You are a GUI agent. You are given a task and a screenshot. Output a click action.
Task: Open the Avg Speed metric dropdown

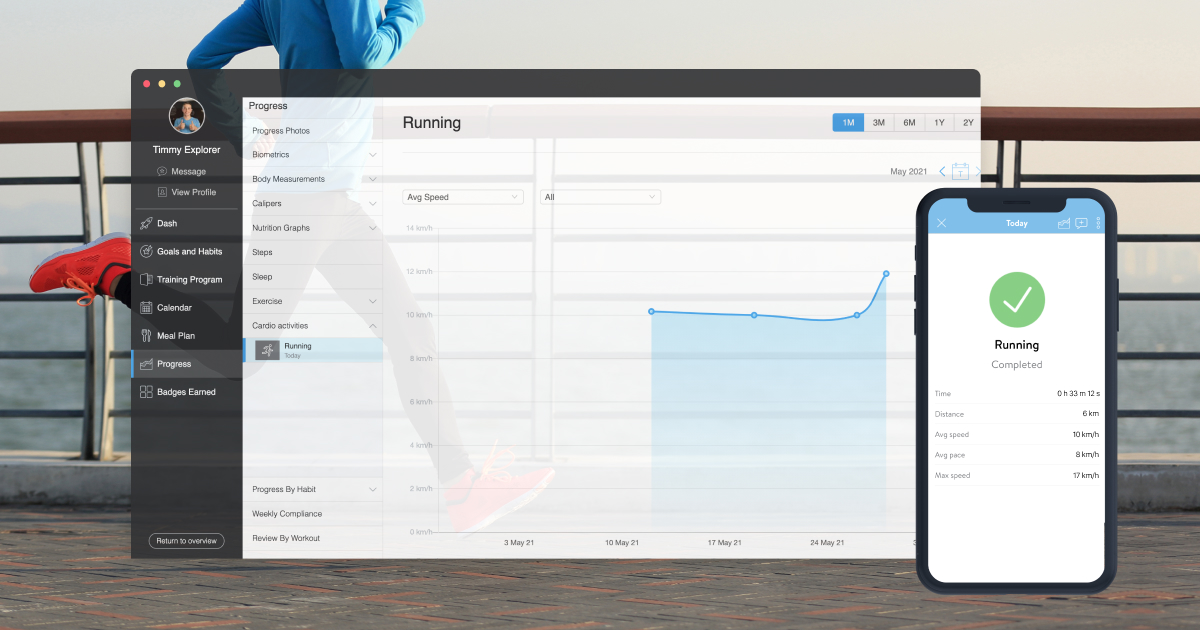pyautogui.click(x=463, y=197)
